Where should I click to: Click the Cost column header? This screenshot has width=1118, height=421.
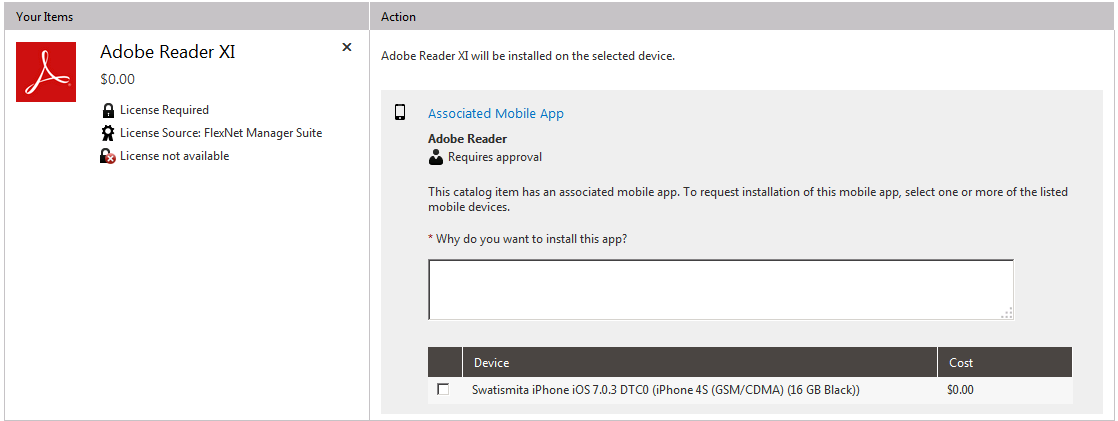click(x=960, y=362)
